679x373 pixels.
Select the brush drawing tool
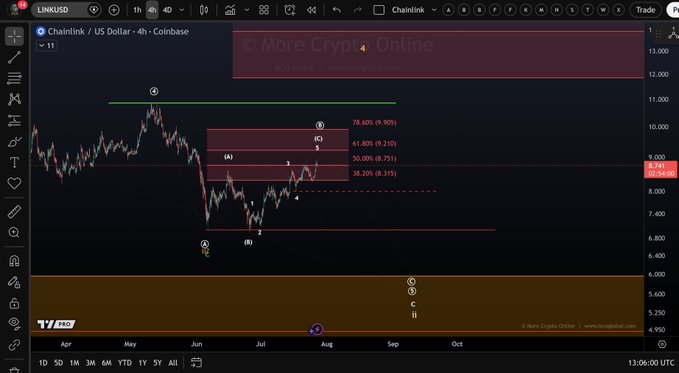14,142
